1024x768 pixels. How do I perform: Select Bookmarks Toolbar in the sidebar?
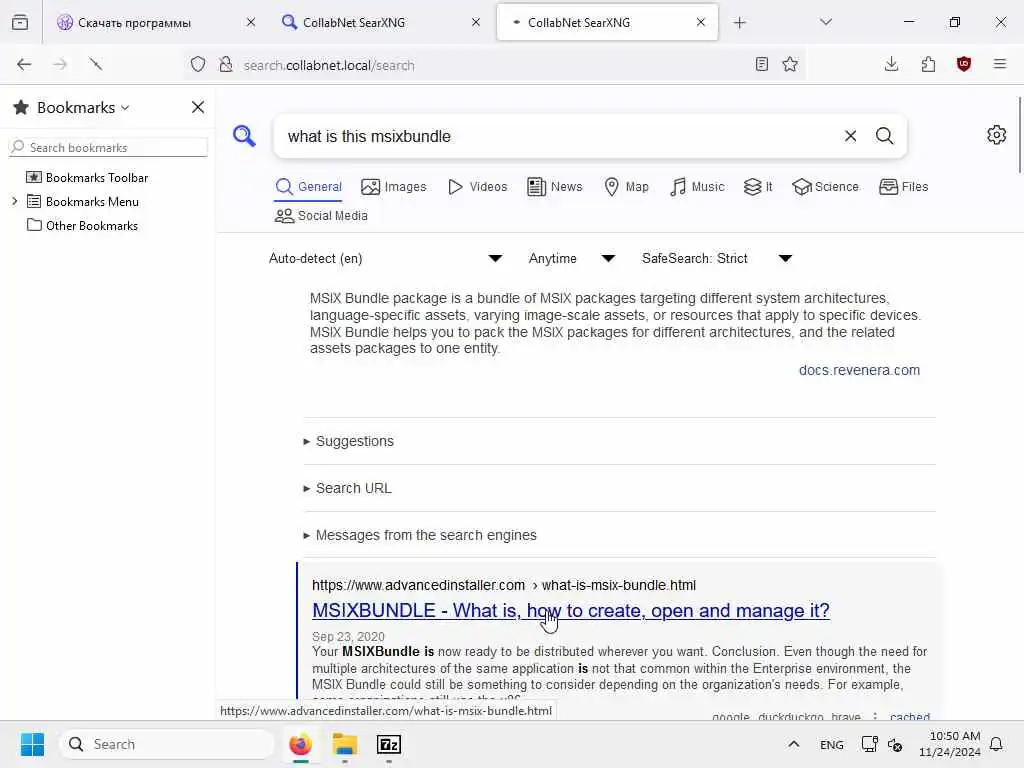(x=97, y=178)
